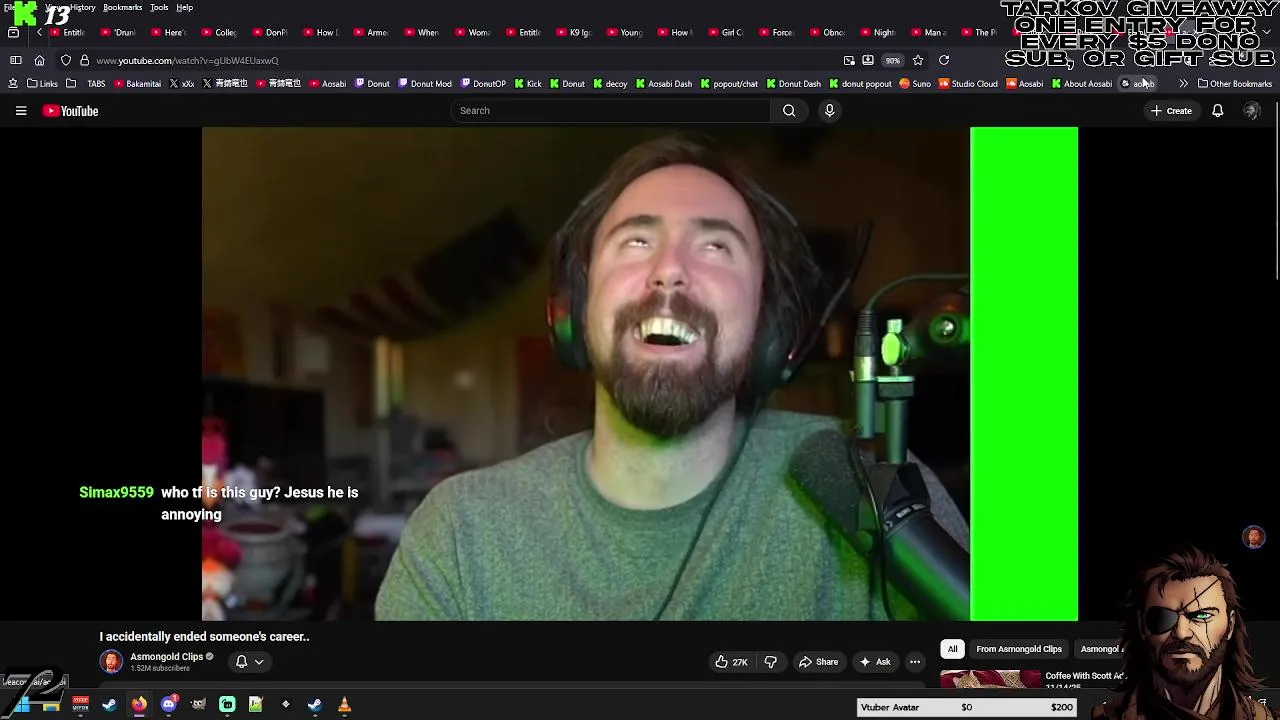Screen dimensions: 1280x720
Task: Open the Asmongold Clips channel name link
Action: pos(166,657)
